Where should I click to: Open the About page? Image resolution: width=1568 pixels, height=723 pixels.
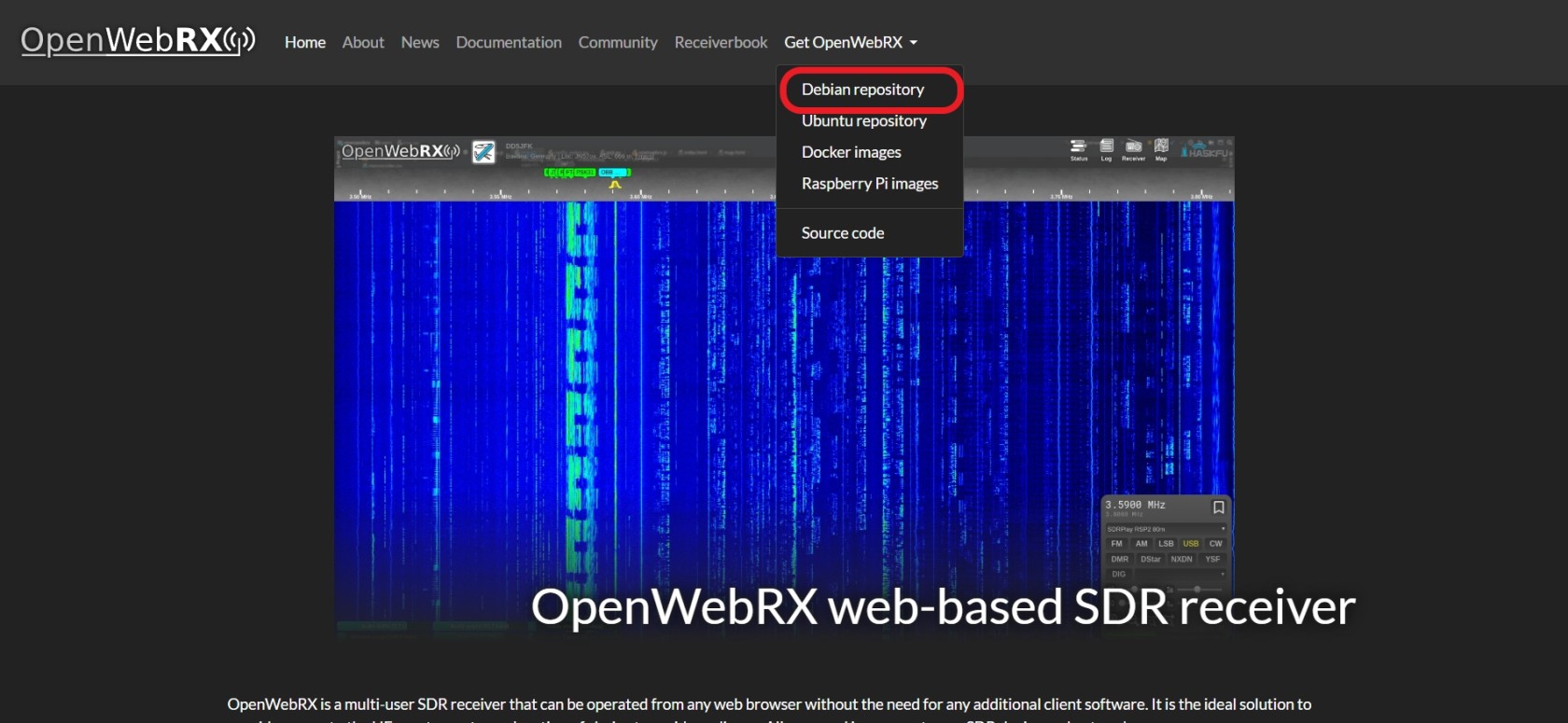click(x=363, y=42)
